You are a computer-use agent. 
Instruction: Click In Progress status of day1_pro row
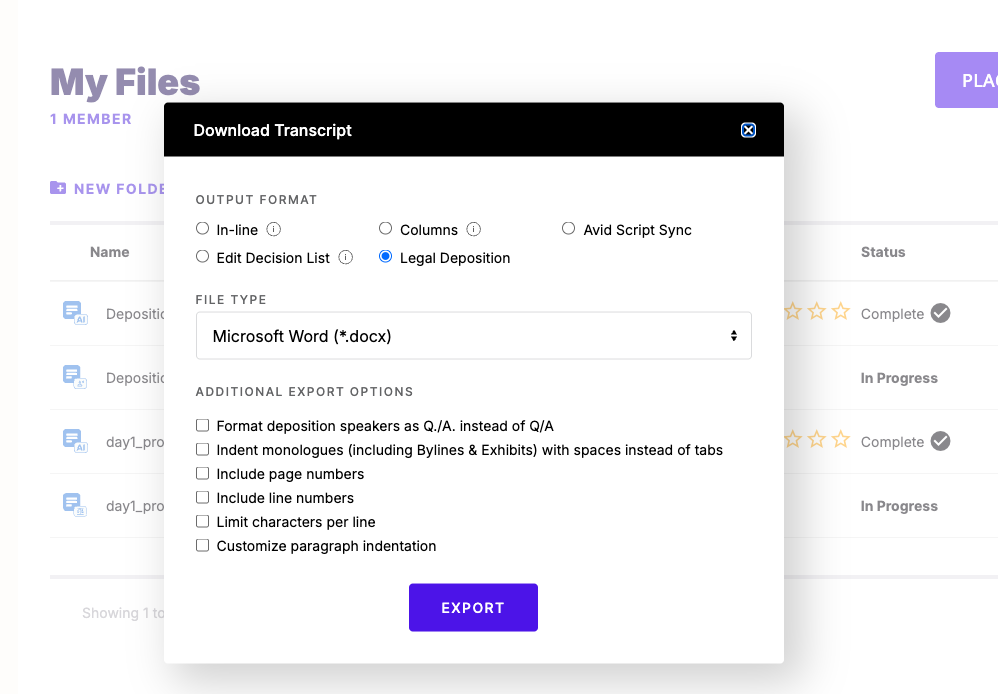coord(899,506)
